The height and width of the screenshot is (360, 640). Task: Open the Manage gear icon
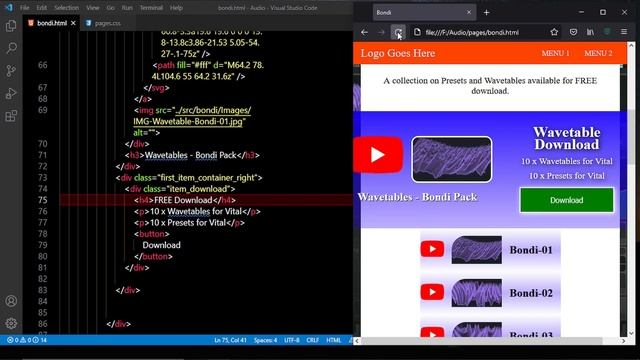click(x=11, y=323)
